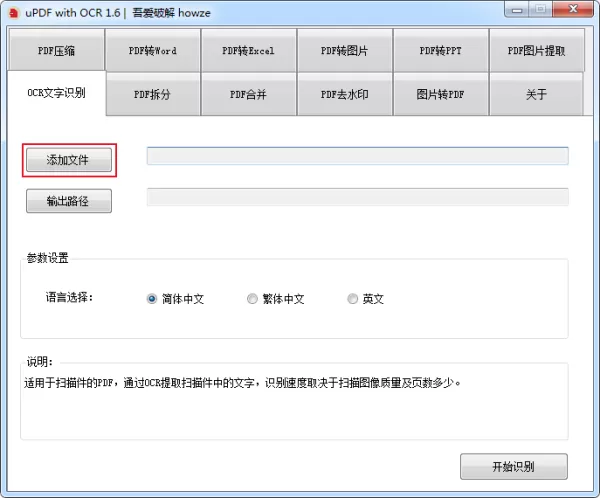This screenshot has height=498, width=600.
Task: Close the uPDF window
Action: (573, 9)
